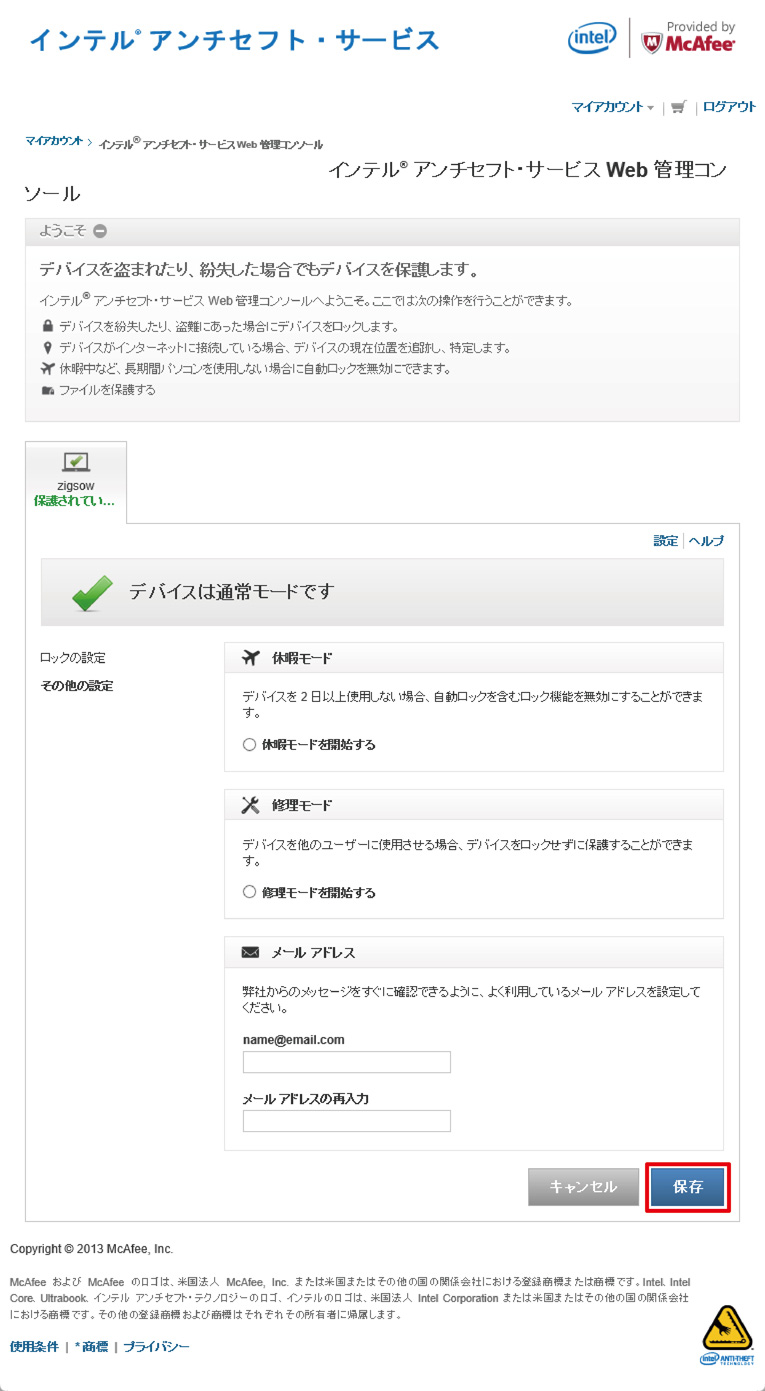Image resolution: width=765 pixels, height=1391 pixels.
Task: Click the McAfee logo in header
Action: [x=688, y=40]
